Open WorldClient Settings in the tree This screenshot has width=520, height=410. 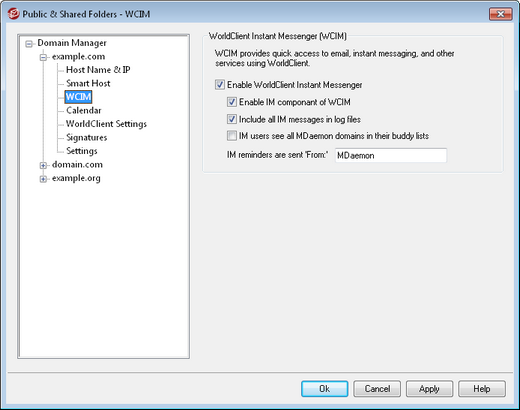(x=106, y=124)
